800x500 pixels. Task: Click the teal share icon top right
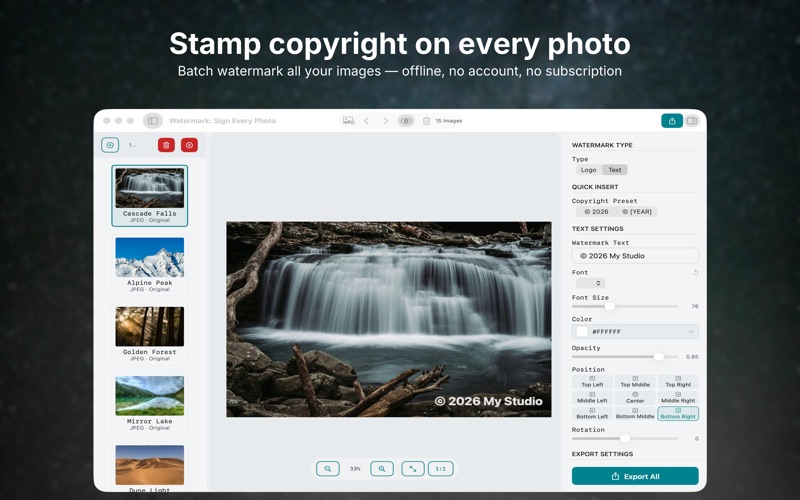point(672,121)
